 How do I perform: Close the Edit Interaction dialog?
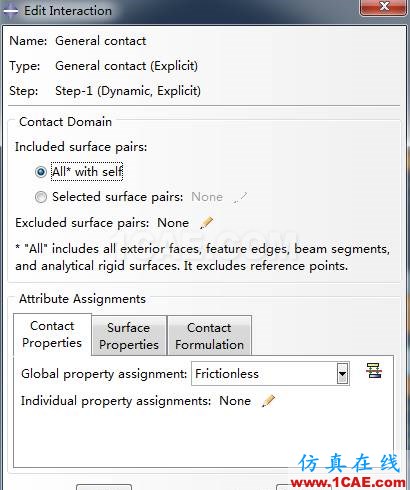click(384, 7)
